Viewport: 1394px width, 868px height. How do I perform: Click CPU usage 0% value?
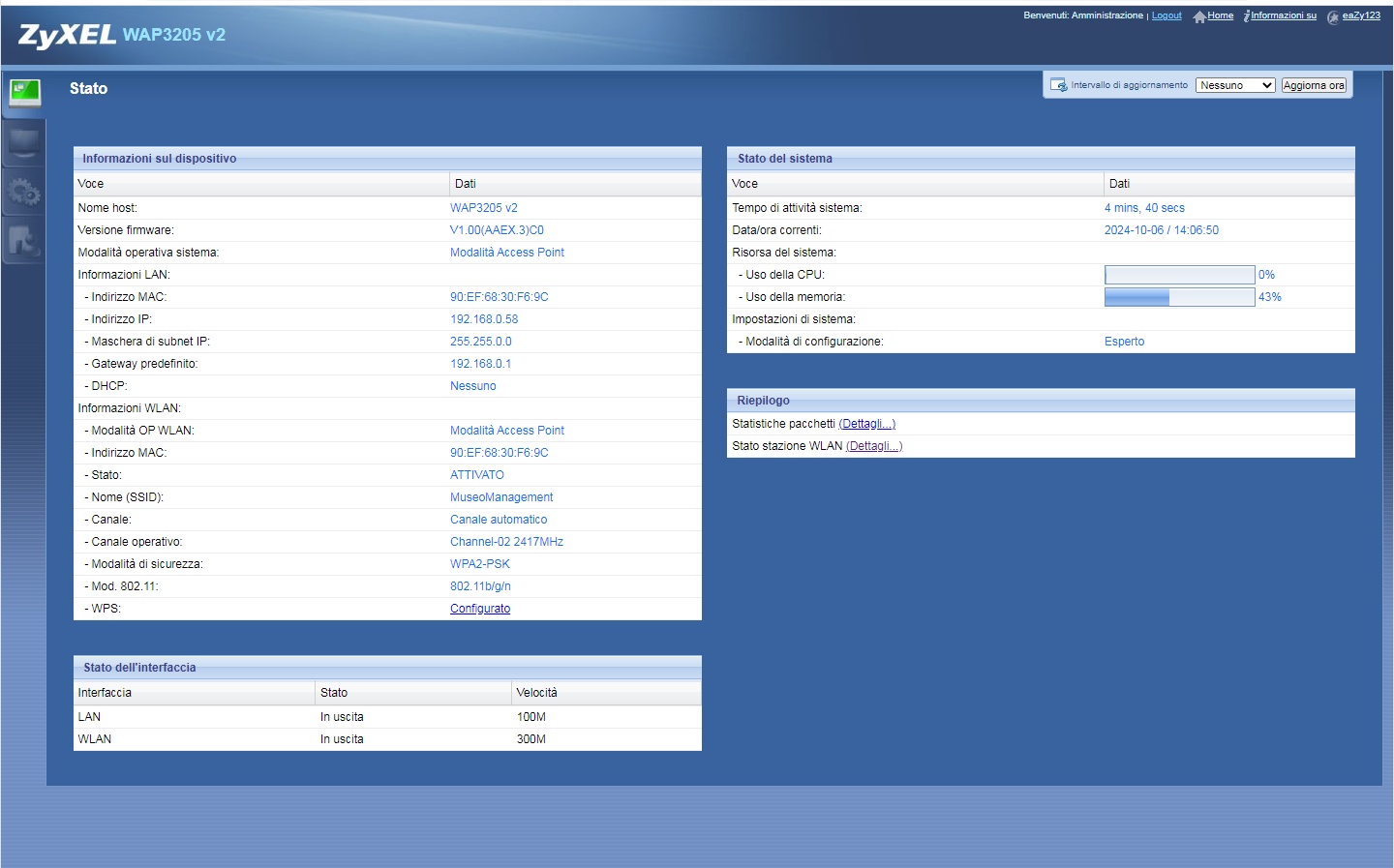coord(1266,275)
